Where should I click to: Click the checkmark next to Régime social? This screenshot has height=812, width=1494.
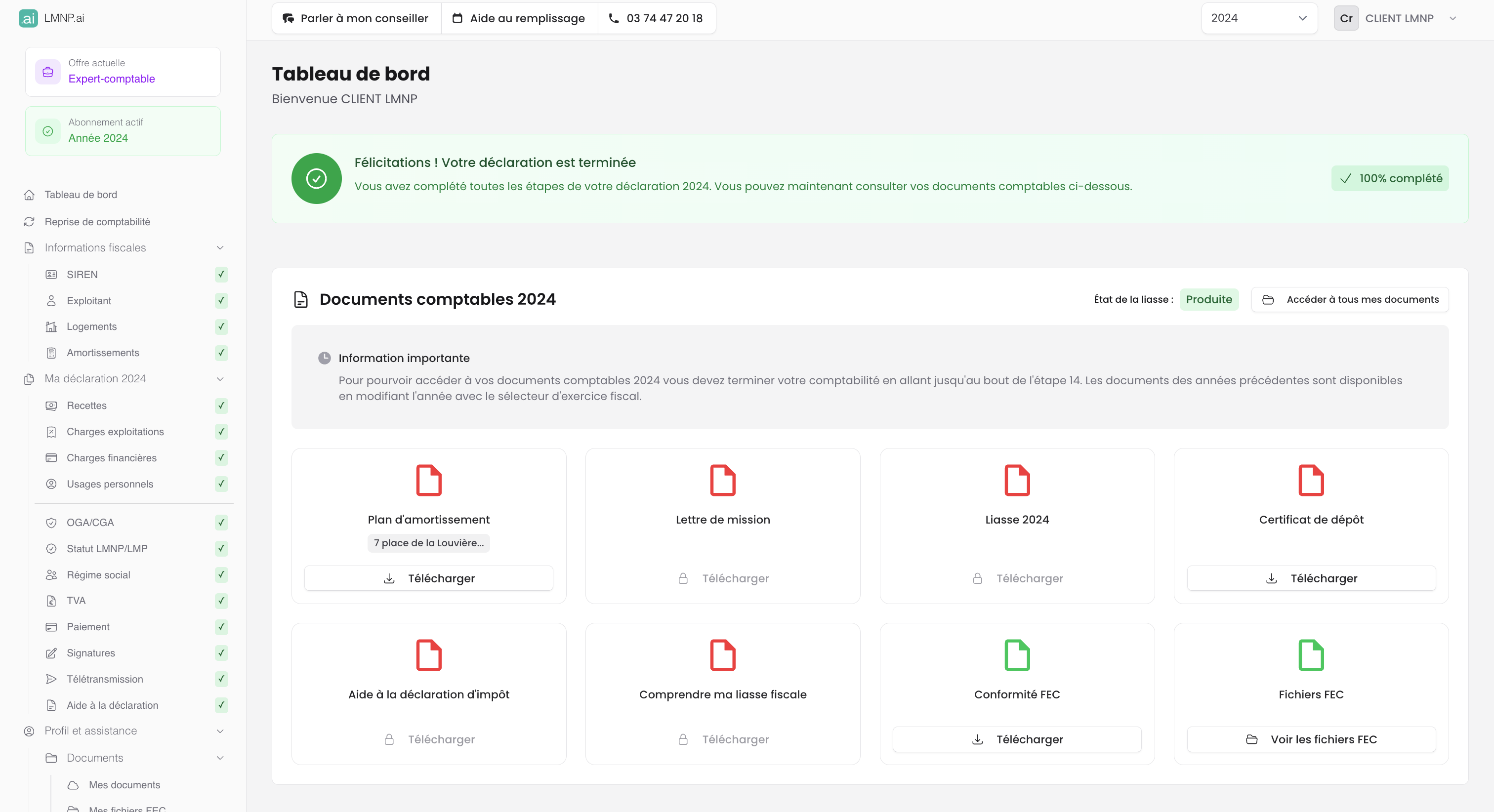221,575
